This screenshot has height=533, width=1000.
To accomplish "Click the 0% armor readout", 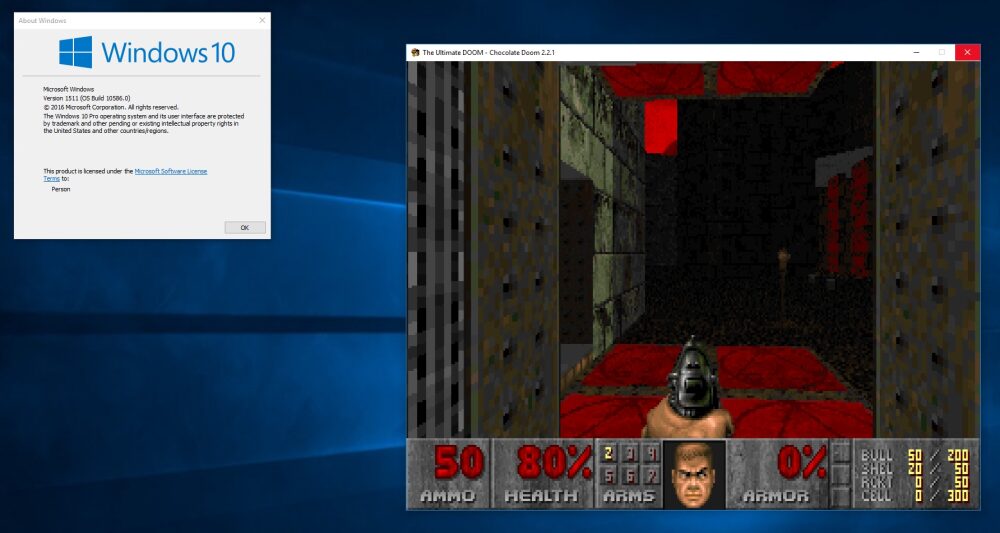I will click(x=802, y=462).
